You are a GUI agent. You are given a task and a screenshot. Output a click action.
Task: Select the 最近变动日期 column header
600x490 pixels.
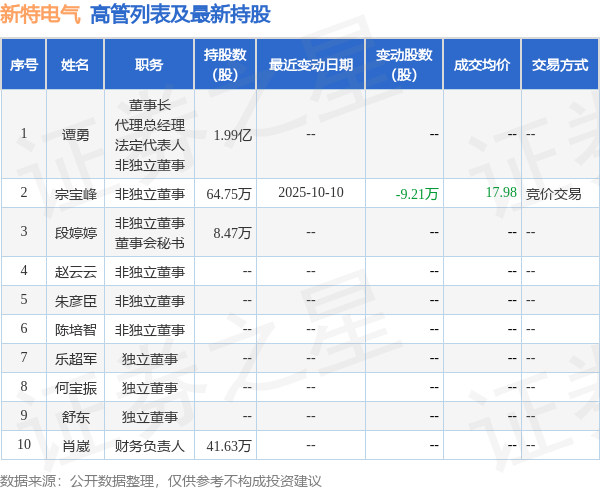pyautogui.click(x=311, y=64)
